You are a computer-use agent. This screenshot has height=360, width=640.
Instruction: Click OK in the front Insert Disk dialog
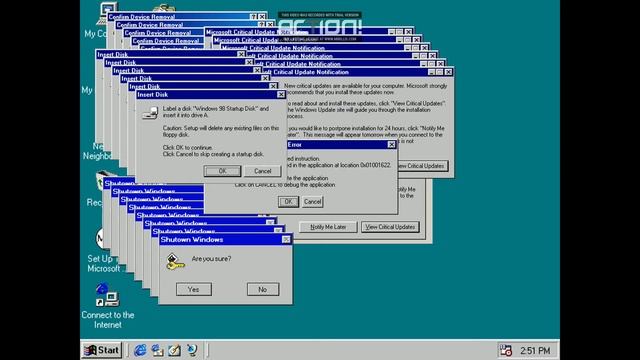click(x=222, y=171)
